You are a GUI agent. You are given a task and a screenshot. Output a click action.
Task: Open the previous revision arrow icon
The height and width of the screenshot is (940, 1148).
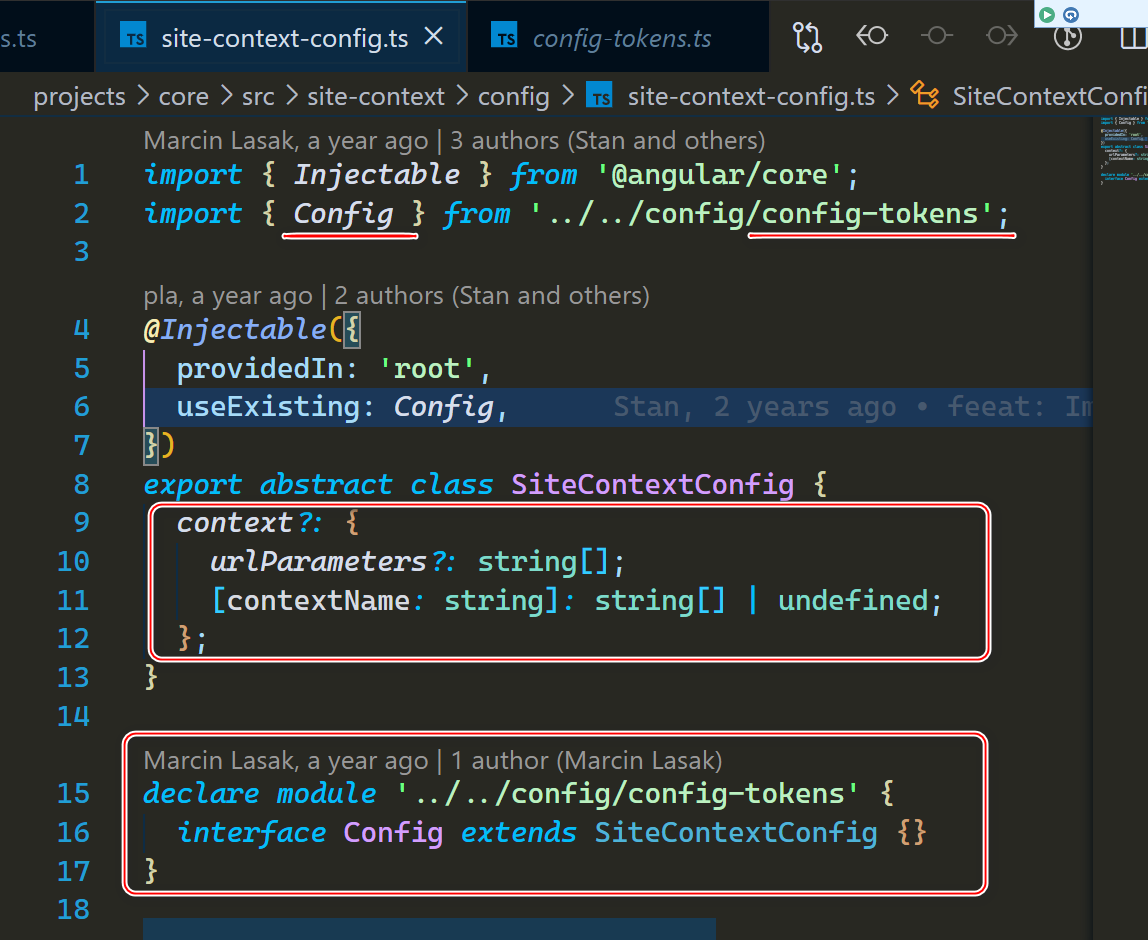pyautogui.click(x=871, y=35)
